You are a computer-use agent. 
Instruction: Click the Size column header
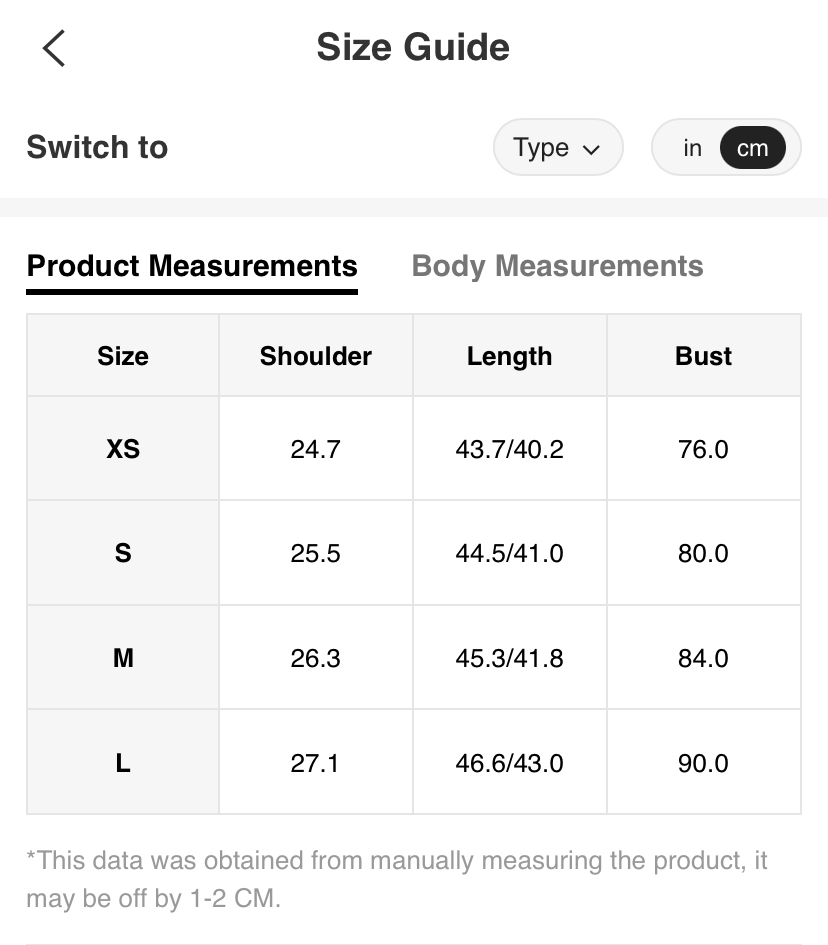tap(123, 356)
